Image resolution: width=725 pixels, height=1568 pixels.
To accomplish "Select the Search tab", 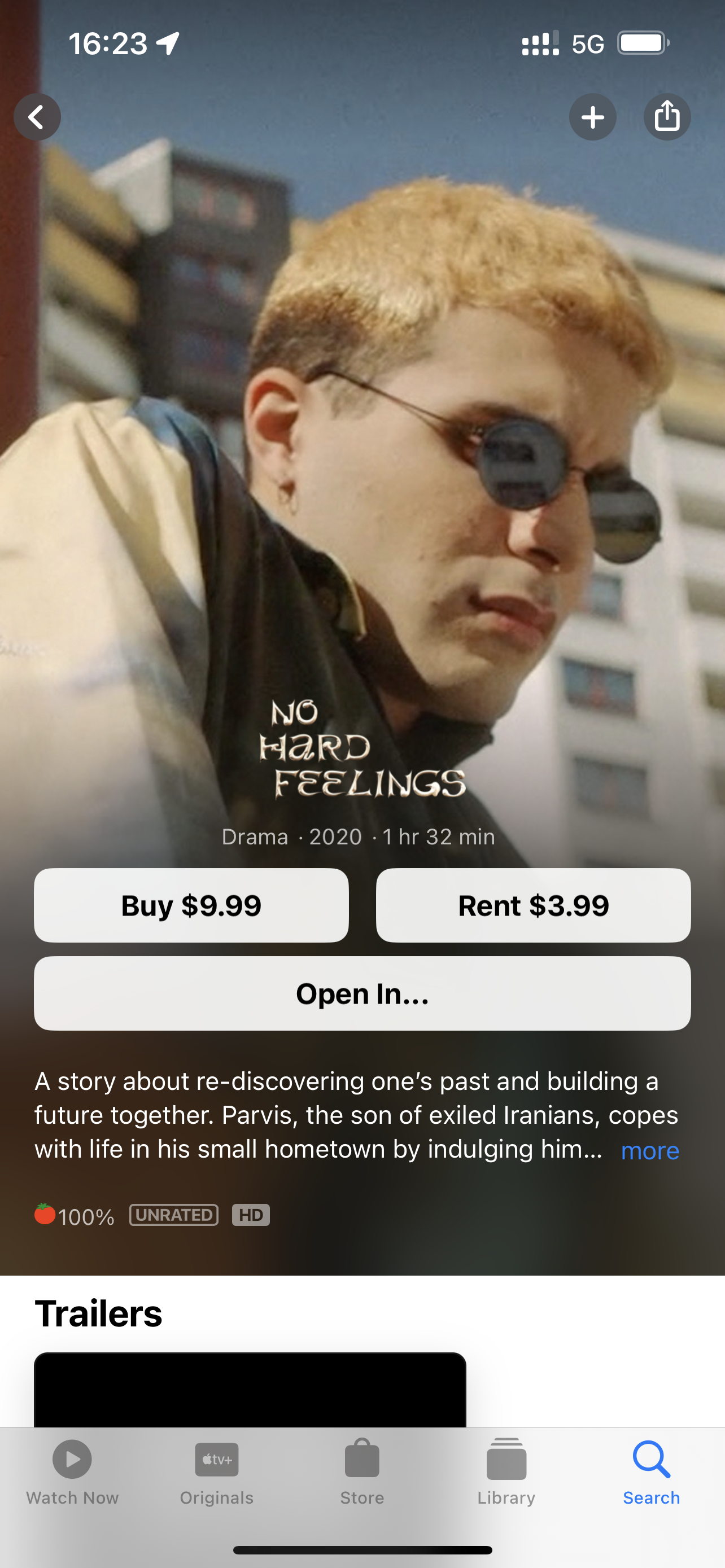I will [x=652, y=1473].
